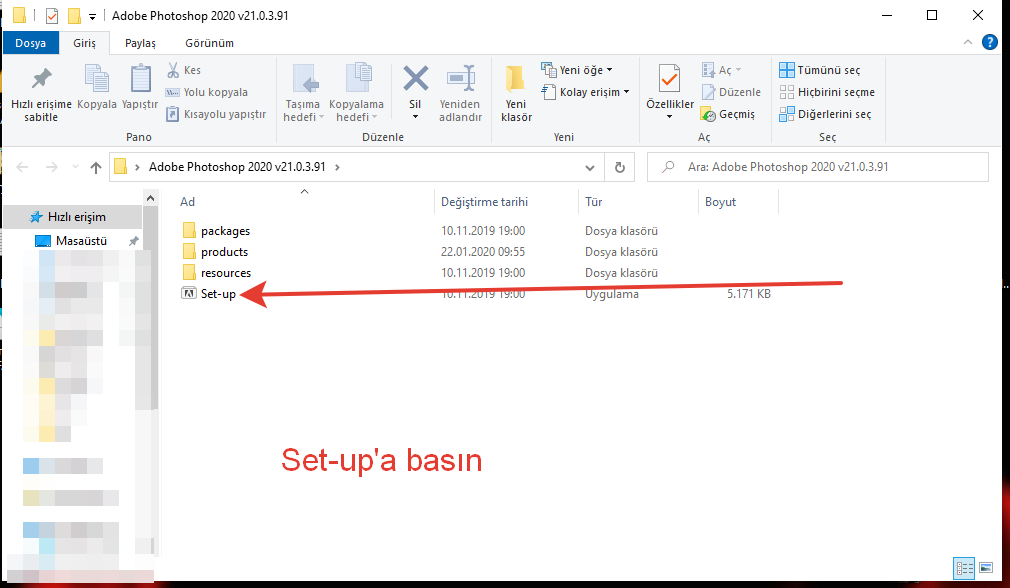Switch to Paylaş ribbon tab
This screenshot has width=1010, height=588.
pos(140,43)
